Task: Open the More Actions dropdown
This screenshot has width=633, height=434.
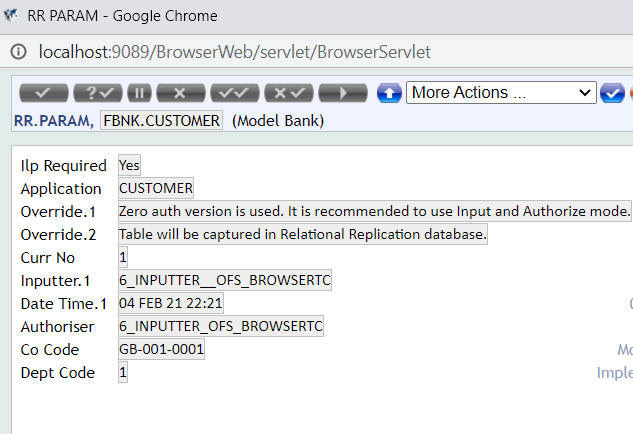Action: coord(501,93)
